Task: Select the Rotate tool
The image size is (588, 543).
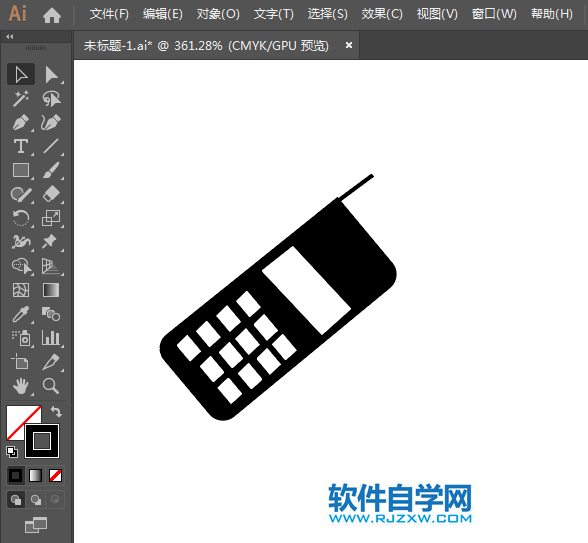Action: 21,218
